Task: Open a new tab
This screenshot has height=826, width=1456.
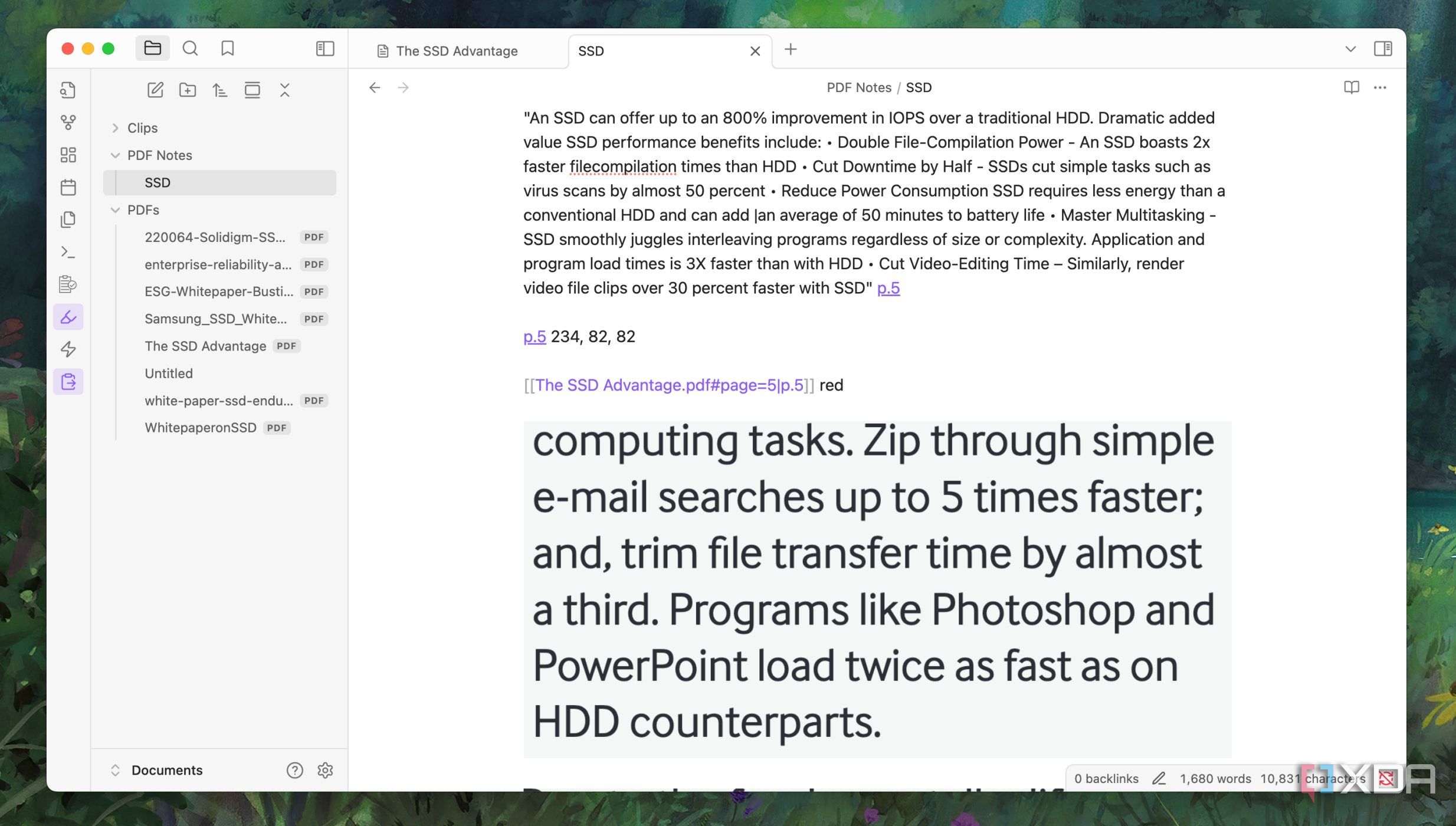Action: (x=791, y=50)
